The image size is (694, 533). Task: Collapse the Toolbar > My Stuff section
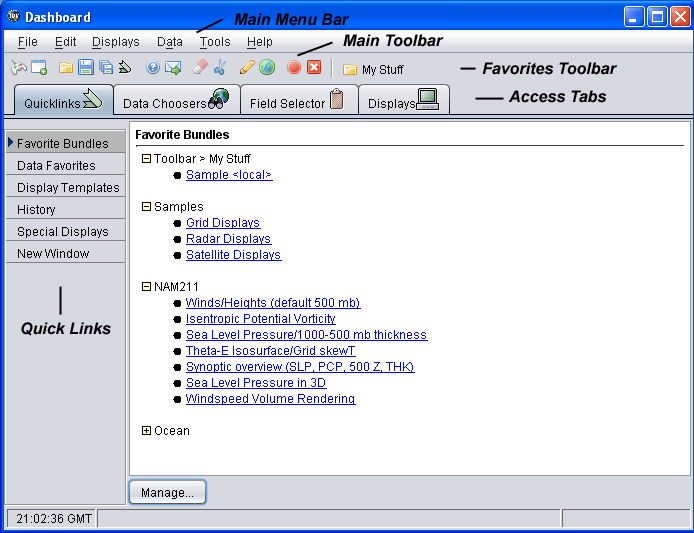[x=147, y=159]
